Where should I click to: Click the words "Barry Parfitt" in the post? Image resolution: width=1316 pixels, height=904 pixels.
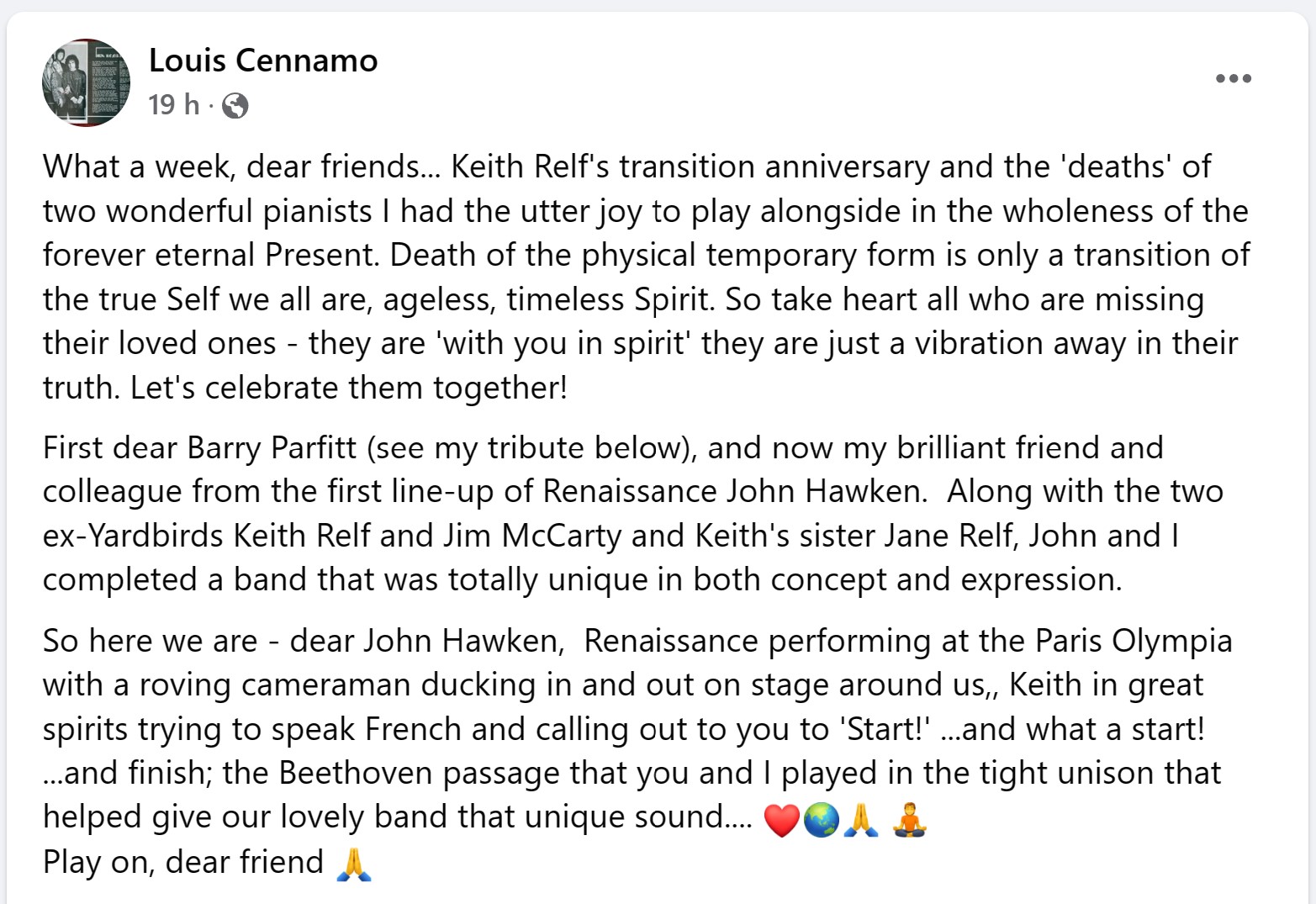point(272,448)
